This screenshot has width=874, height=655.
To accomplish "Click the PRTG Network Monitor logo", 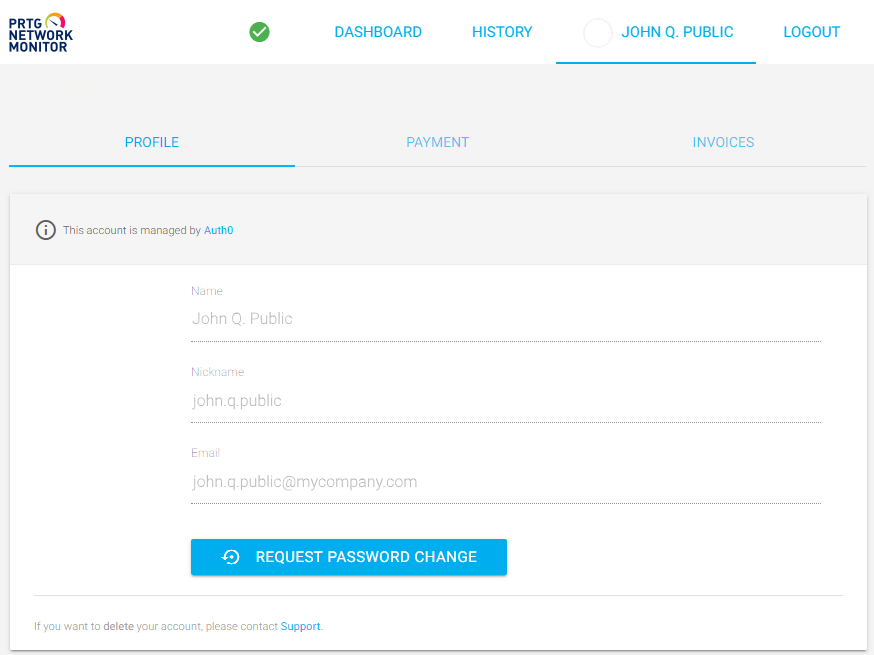I will pyautogui.click(x=40, y=32).
